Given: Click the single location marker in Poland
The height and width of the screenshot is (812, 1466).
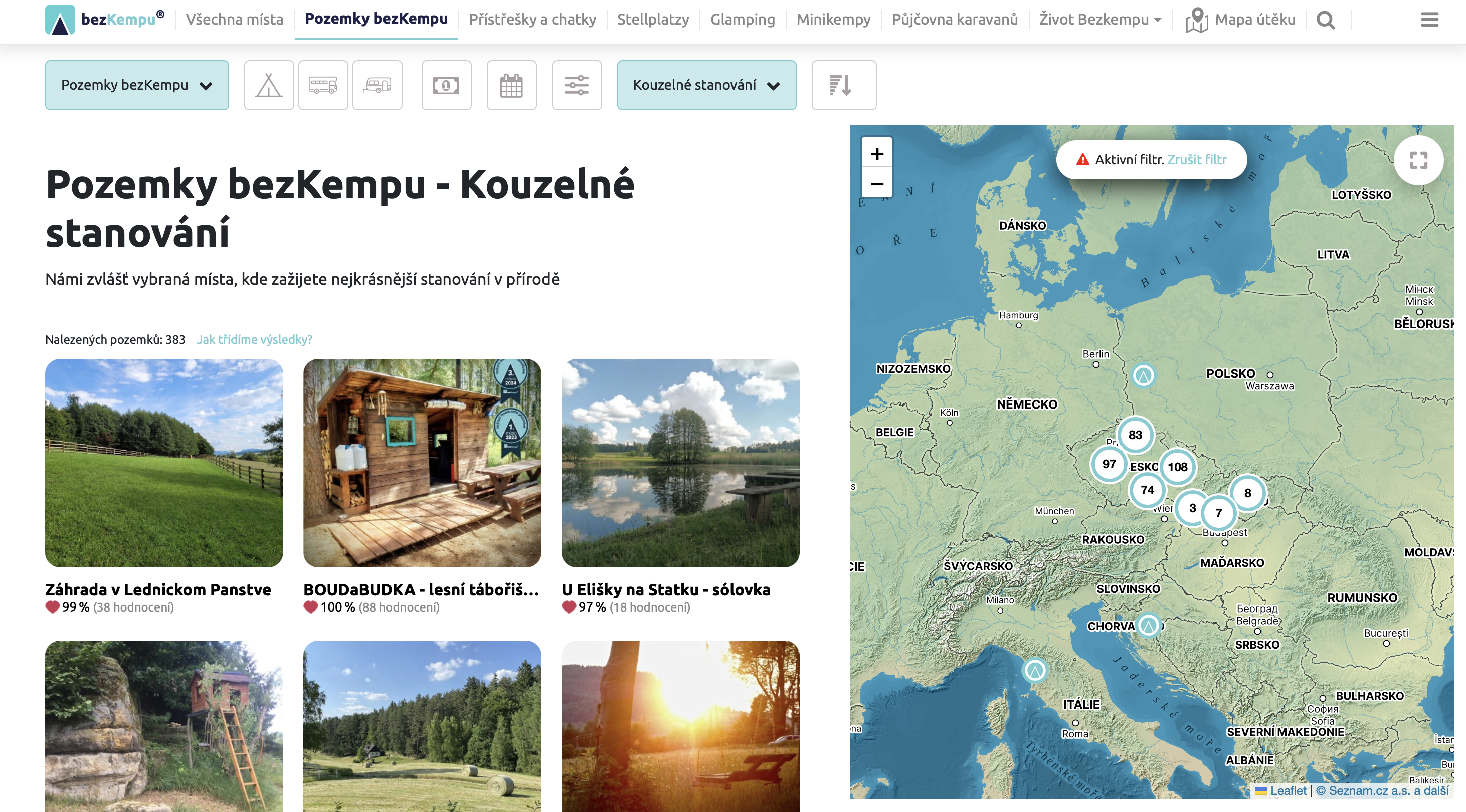Looking at the screenshot, I should (1143, 375).
